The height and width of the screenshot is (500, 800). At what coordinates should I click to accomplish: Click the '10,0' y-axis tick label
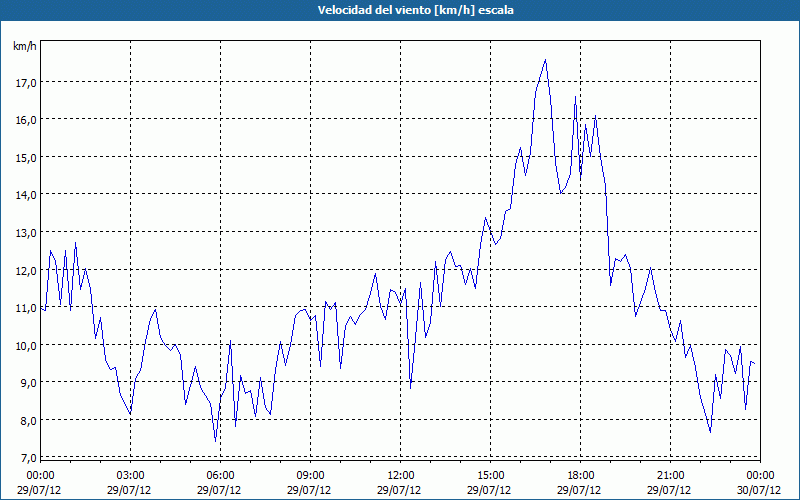tap(26, 345)
